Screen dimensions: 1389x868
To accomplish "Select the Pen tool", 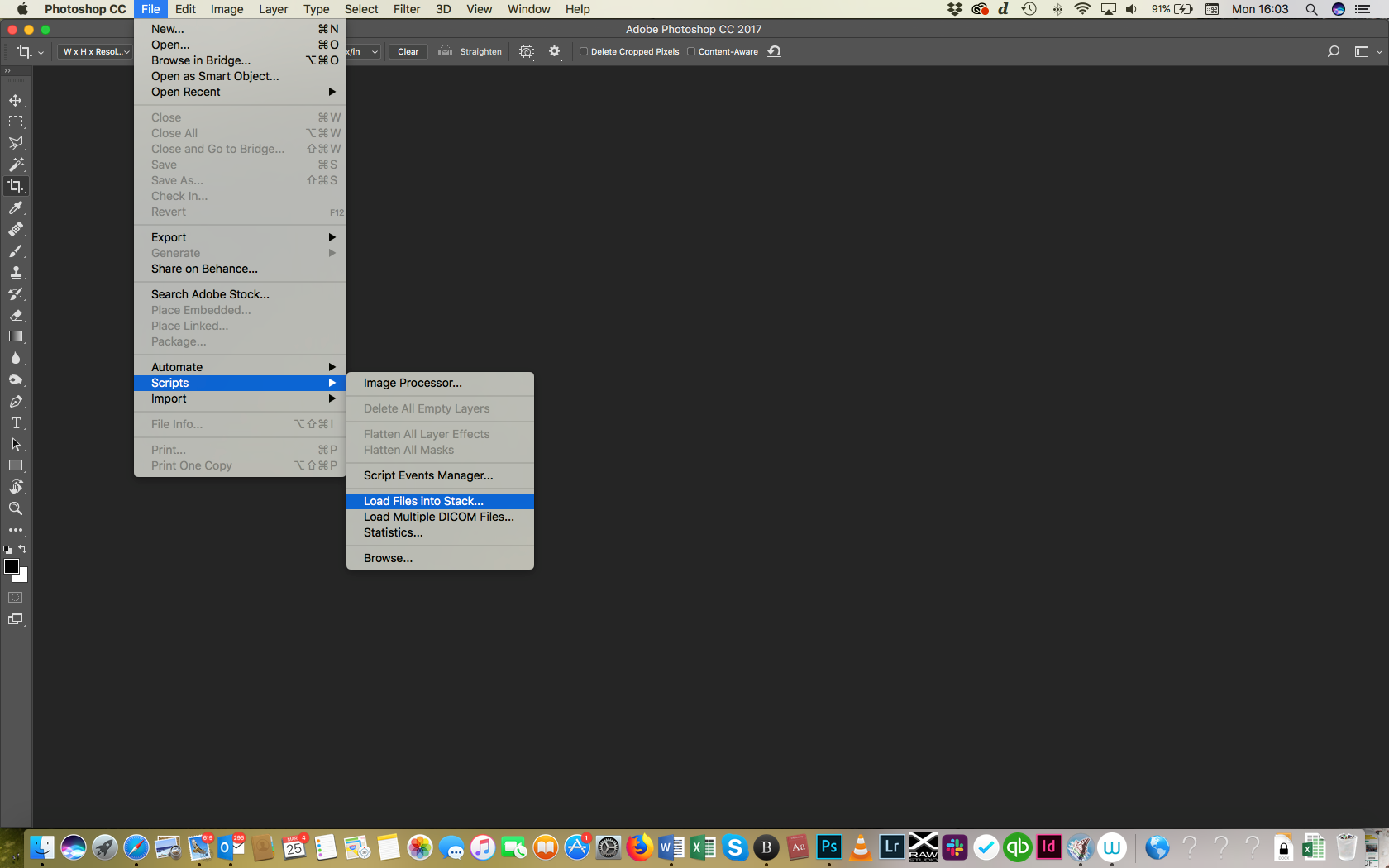I will tap(16, 401).
